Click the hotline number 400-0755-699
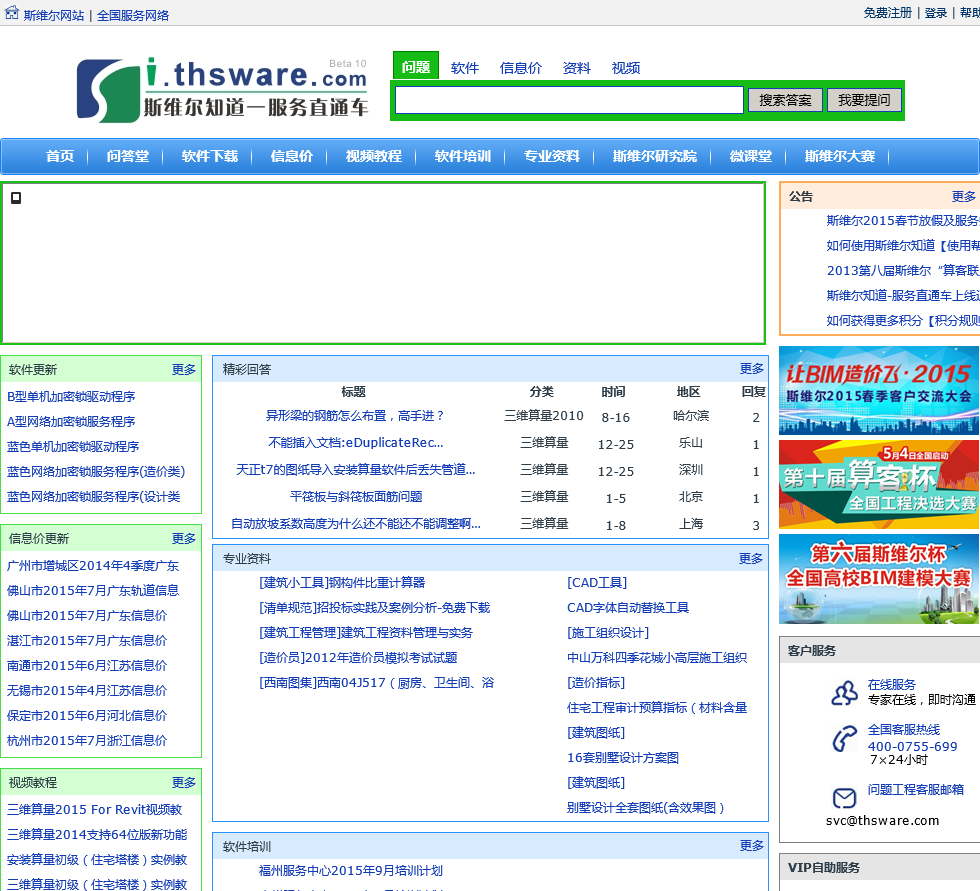 (x=912, y=746)
